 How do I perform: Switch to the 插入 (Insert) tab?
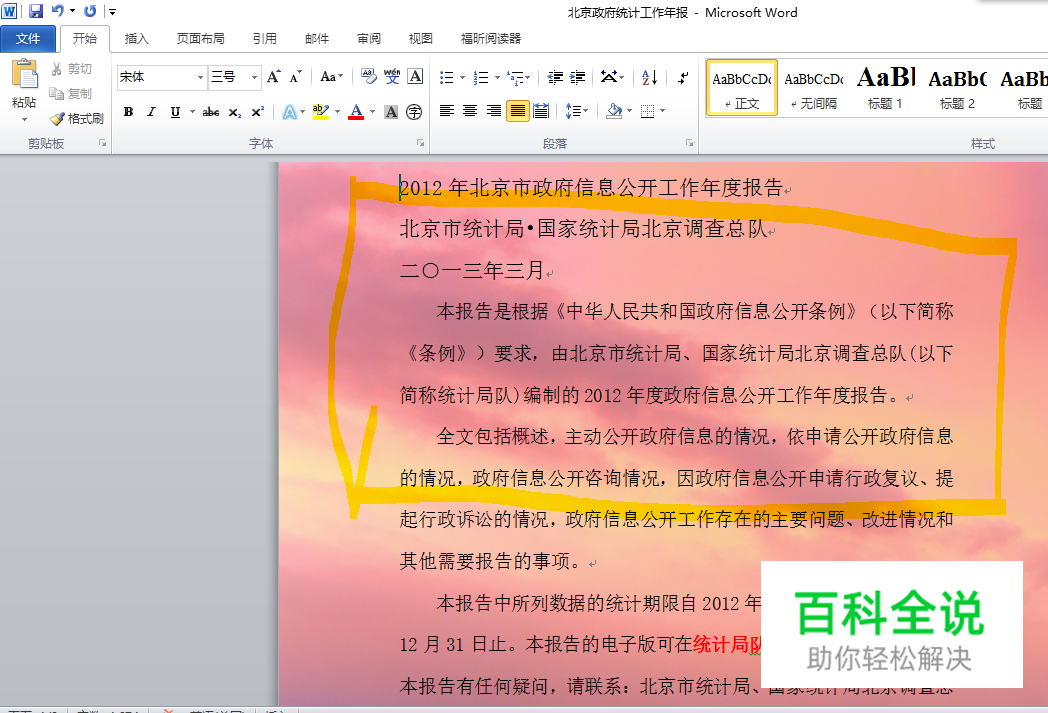click(x=136, y=39)
